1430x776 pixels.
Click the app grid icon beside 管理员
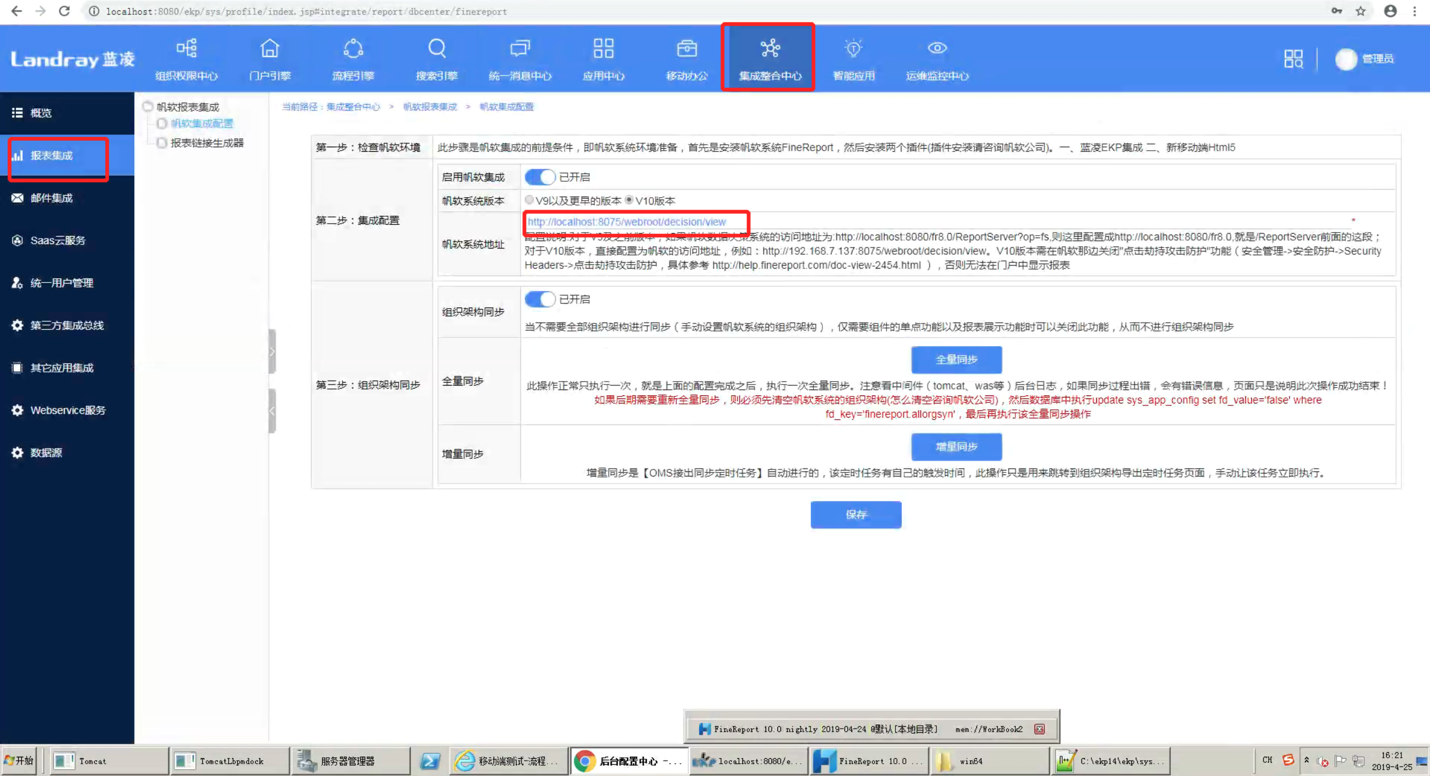[1293, 59]
